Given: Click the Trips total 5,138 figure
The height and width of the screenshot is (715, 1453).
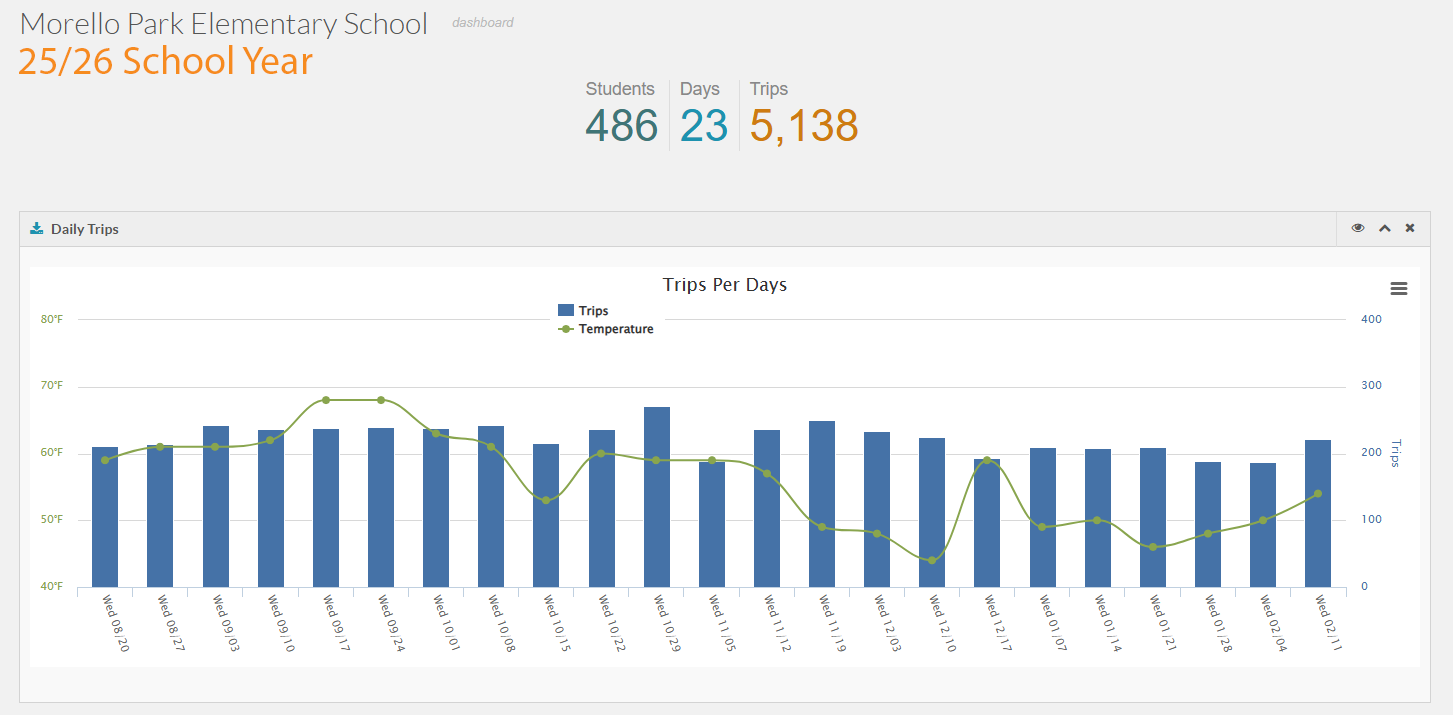Looking at the screenshot, I should [804, 126].
